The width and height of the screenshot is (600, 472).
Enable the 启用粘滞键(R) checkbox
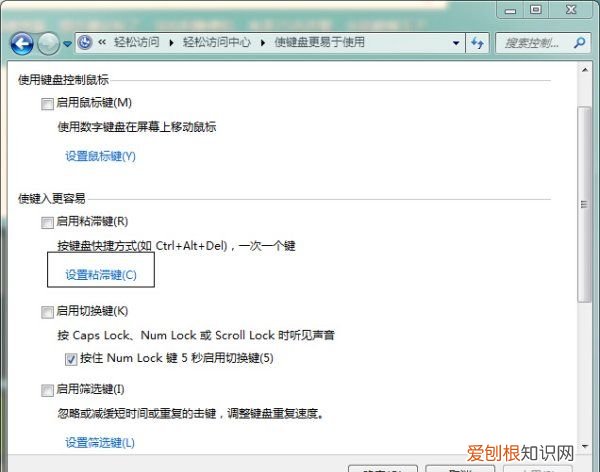pos(47,222)
